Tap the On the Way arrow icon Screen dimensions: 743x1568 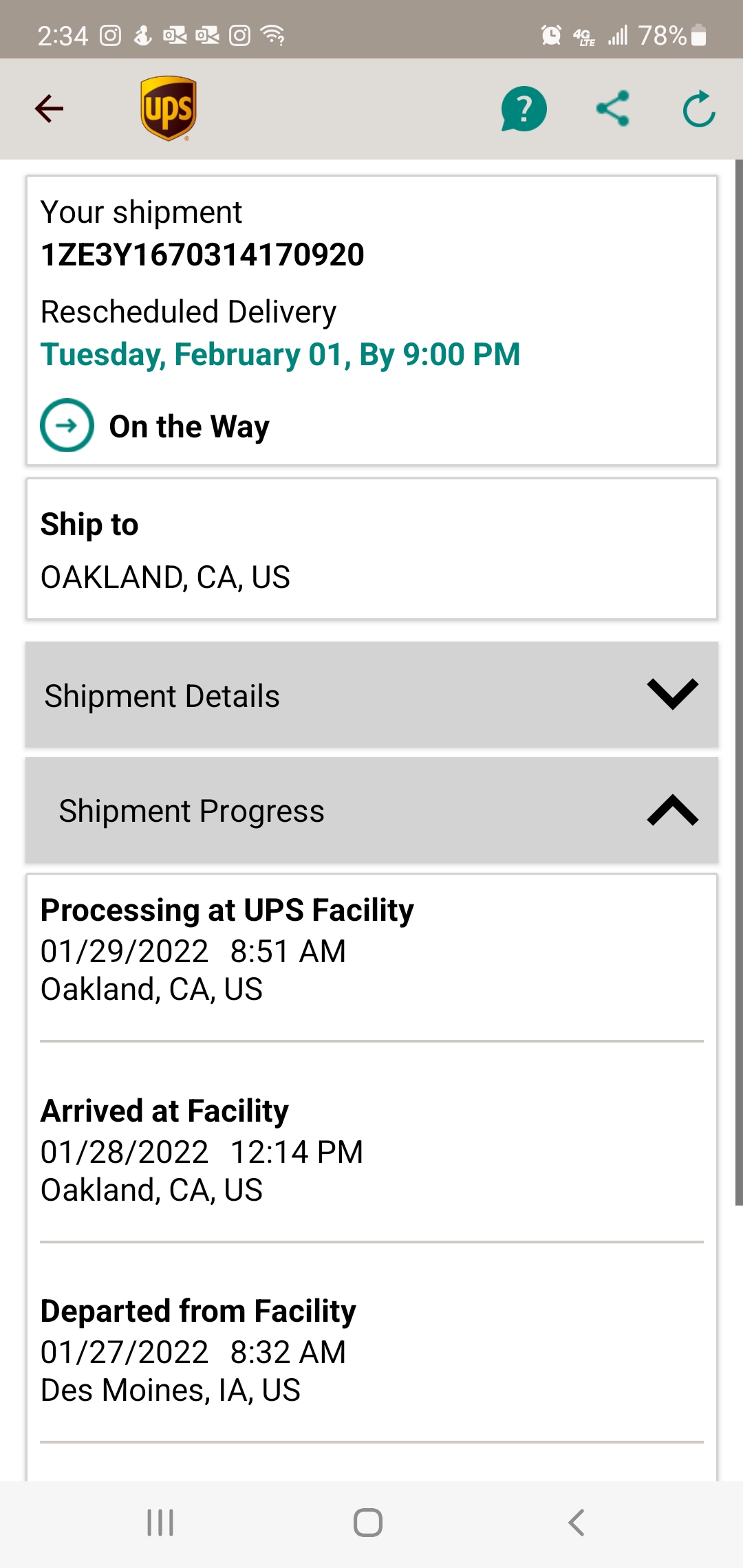tap(67, 426)
